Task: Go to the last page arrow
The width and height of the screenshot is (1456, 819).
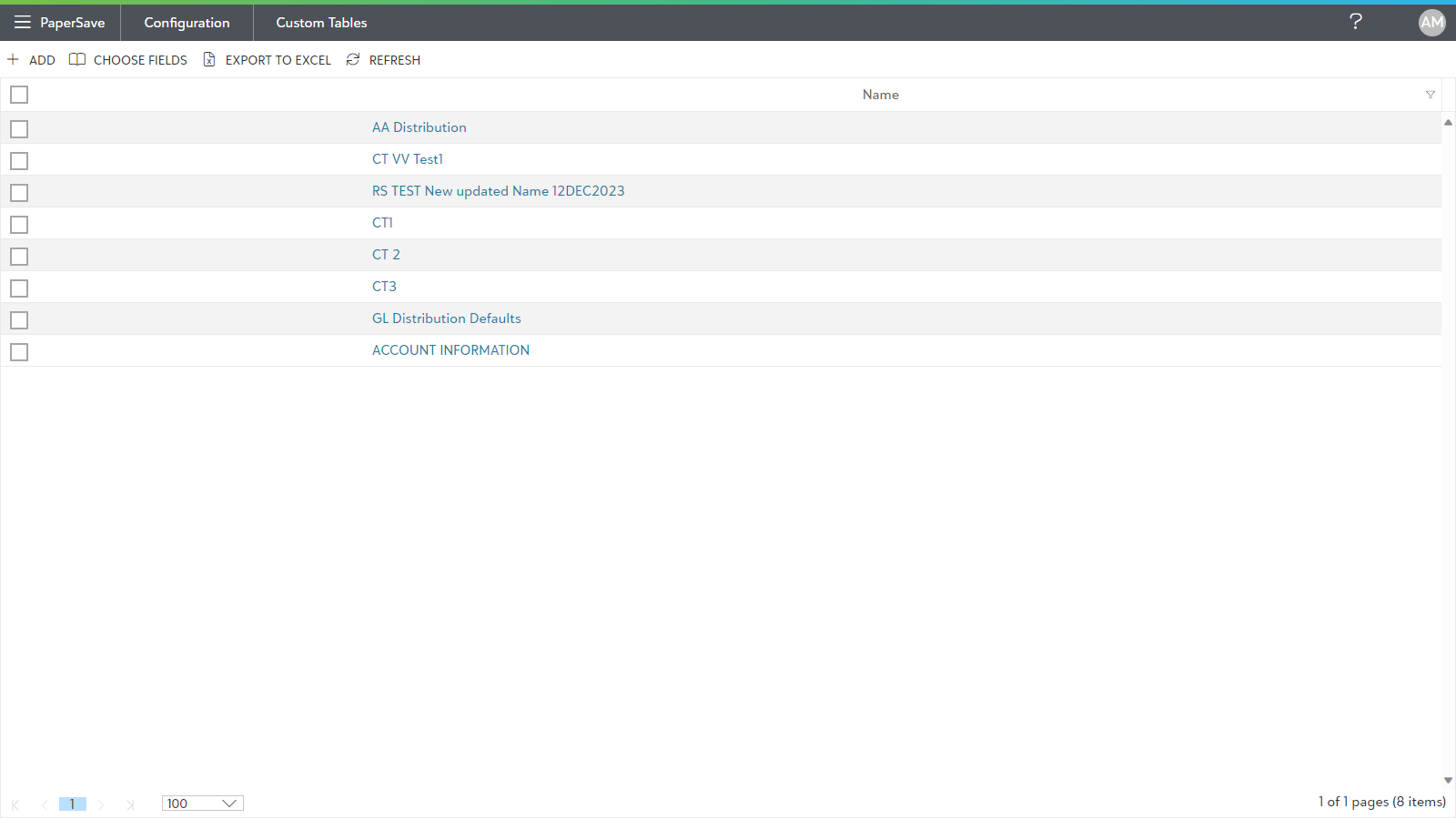Action: pos(130,804)
